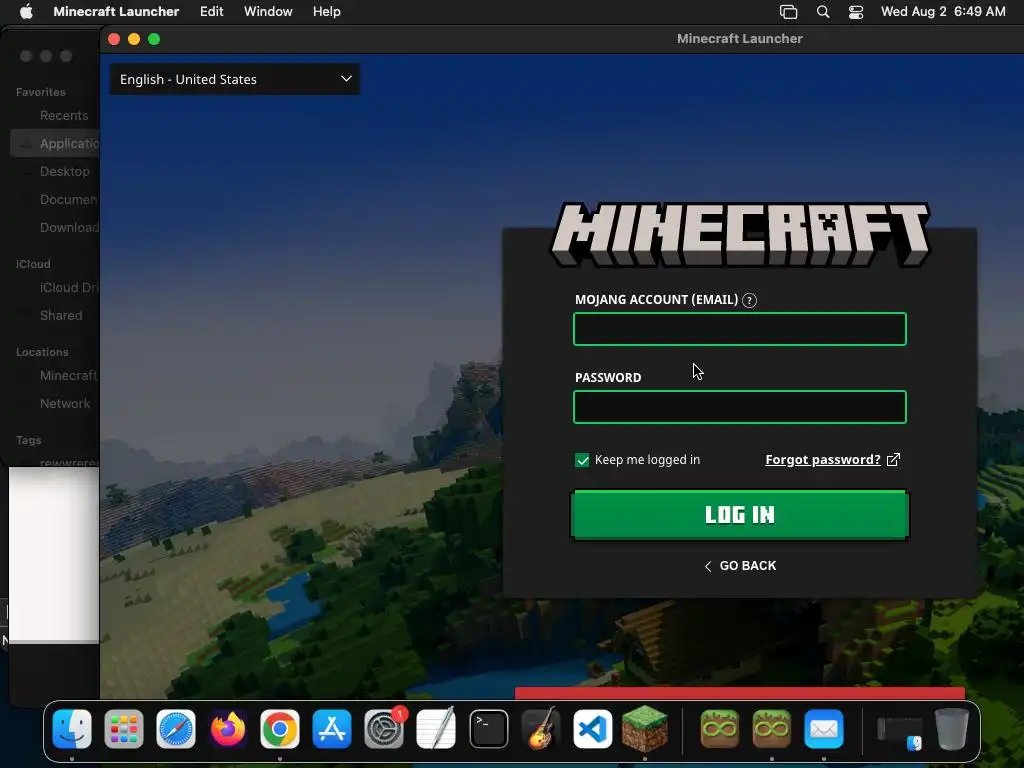The width and height of the screenshot is (1024, 768).
Task: Open System Settings from the Dock
Action: 384,729
